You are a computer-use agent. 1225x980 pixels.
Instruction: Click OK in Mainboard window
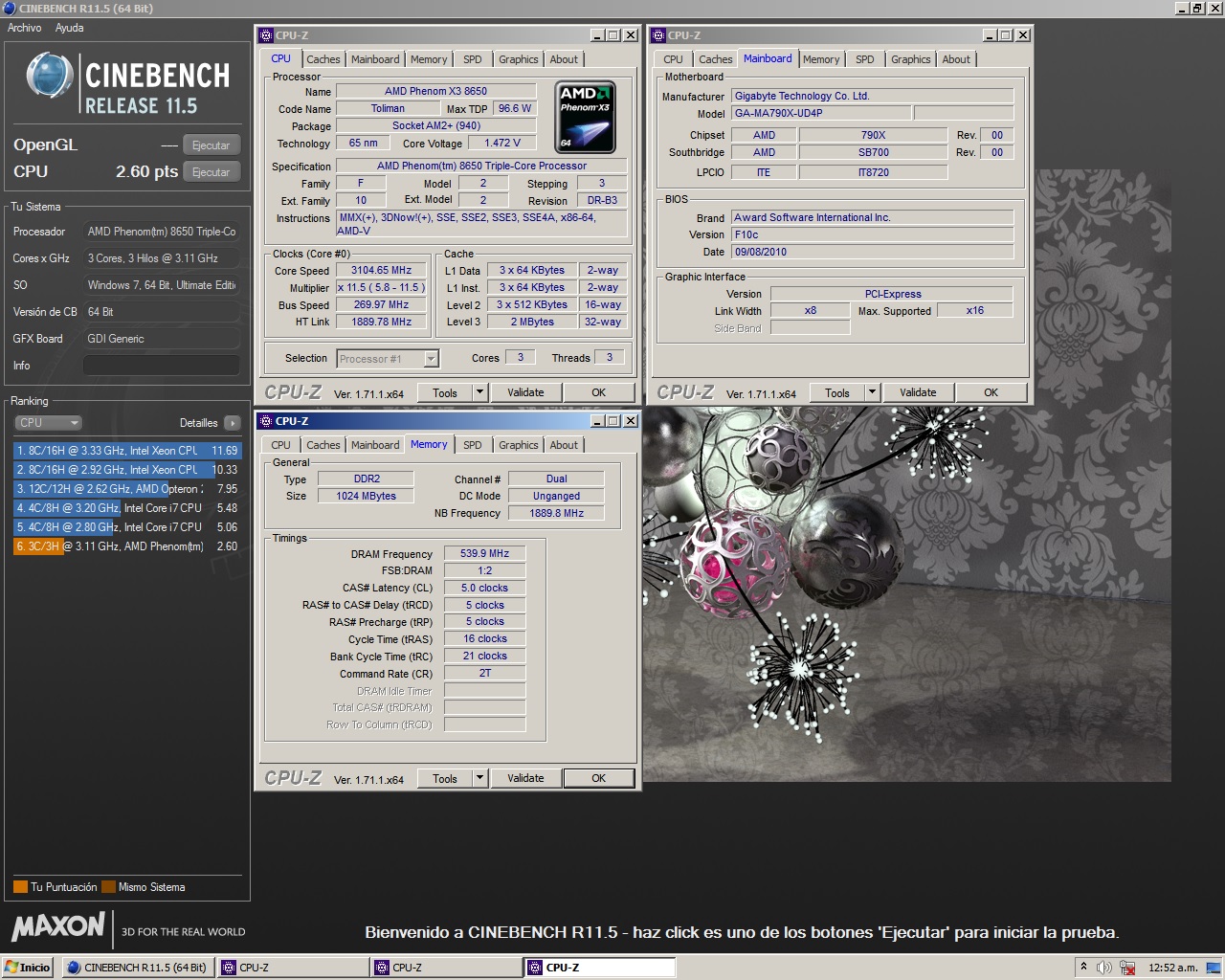point(991,392)
